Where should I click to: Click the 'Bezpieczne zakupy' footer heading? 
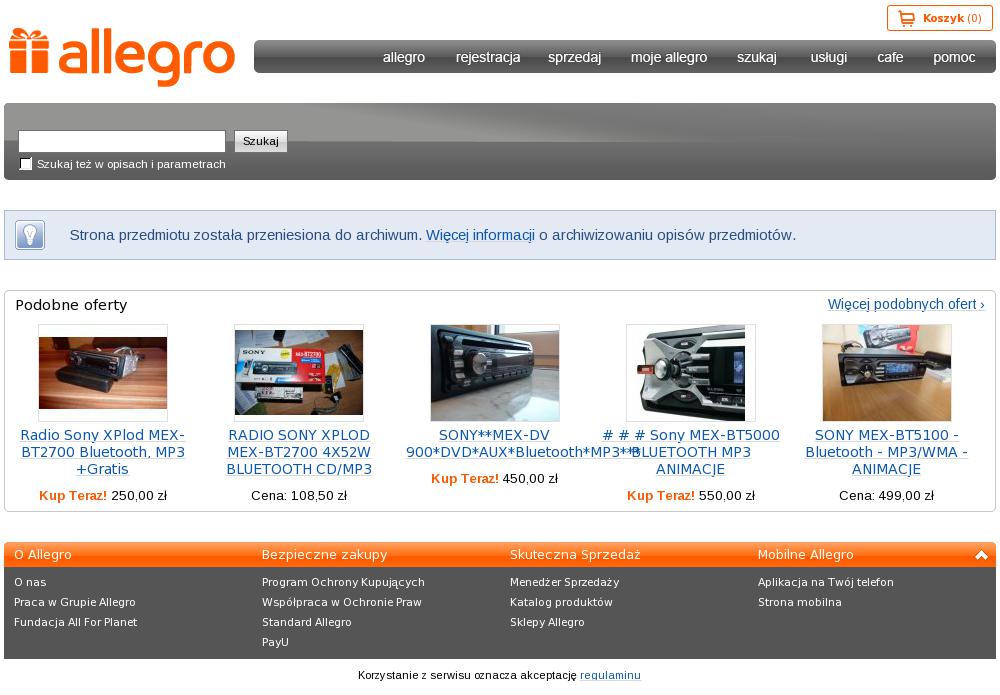tap(325, 555)
